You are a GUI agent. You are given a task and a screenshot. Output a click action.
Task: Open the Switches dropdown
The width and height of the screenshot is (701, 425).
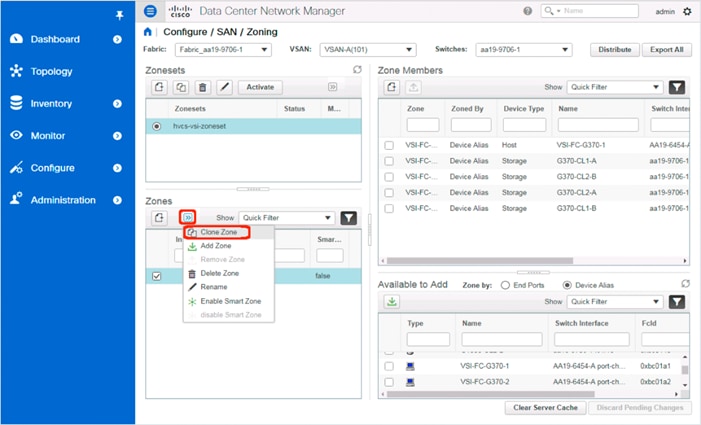(x=524, y=50)
